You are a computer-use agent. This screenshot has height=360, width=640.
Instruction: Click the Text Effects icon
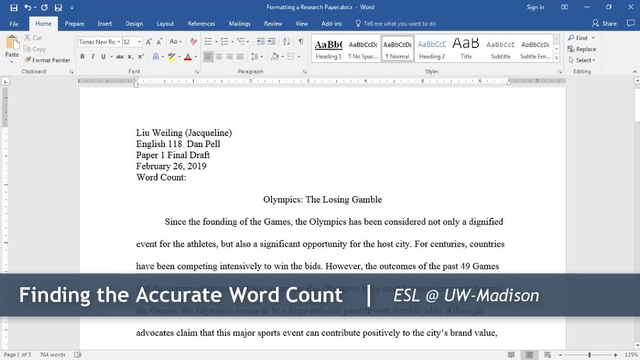[x=156, y=57]
